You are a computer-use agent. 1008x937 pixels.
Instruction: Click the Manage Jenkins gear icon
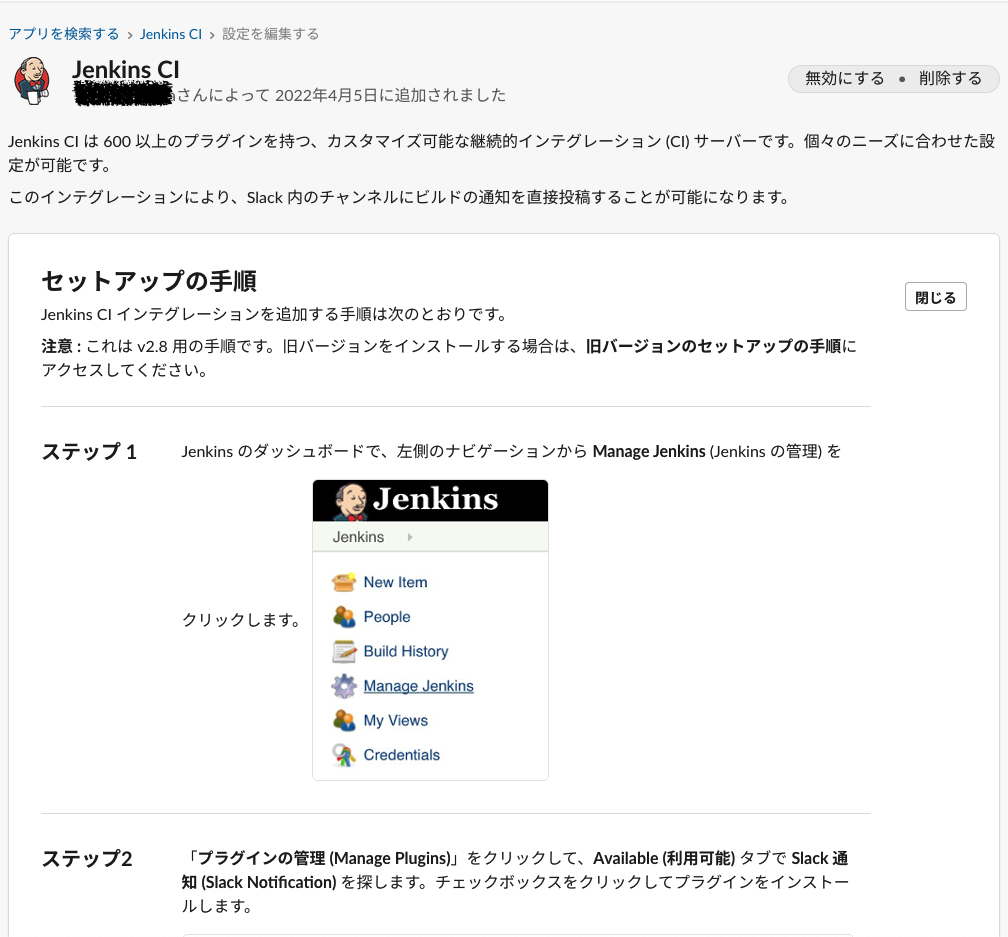tap(341, 686)
